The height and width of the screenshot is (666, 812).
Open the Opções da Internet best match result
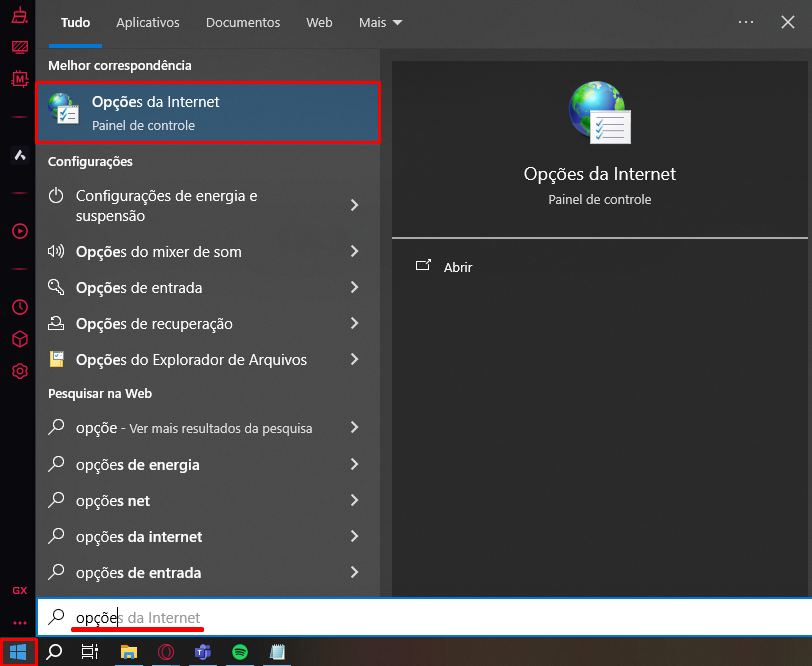pos(208,113)
